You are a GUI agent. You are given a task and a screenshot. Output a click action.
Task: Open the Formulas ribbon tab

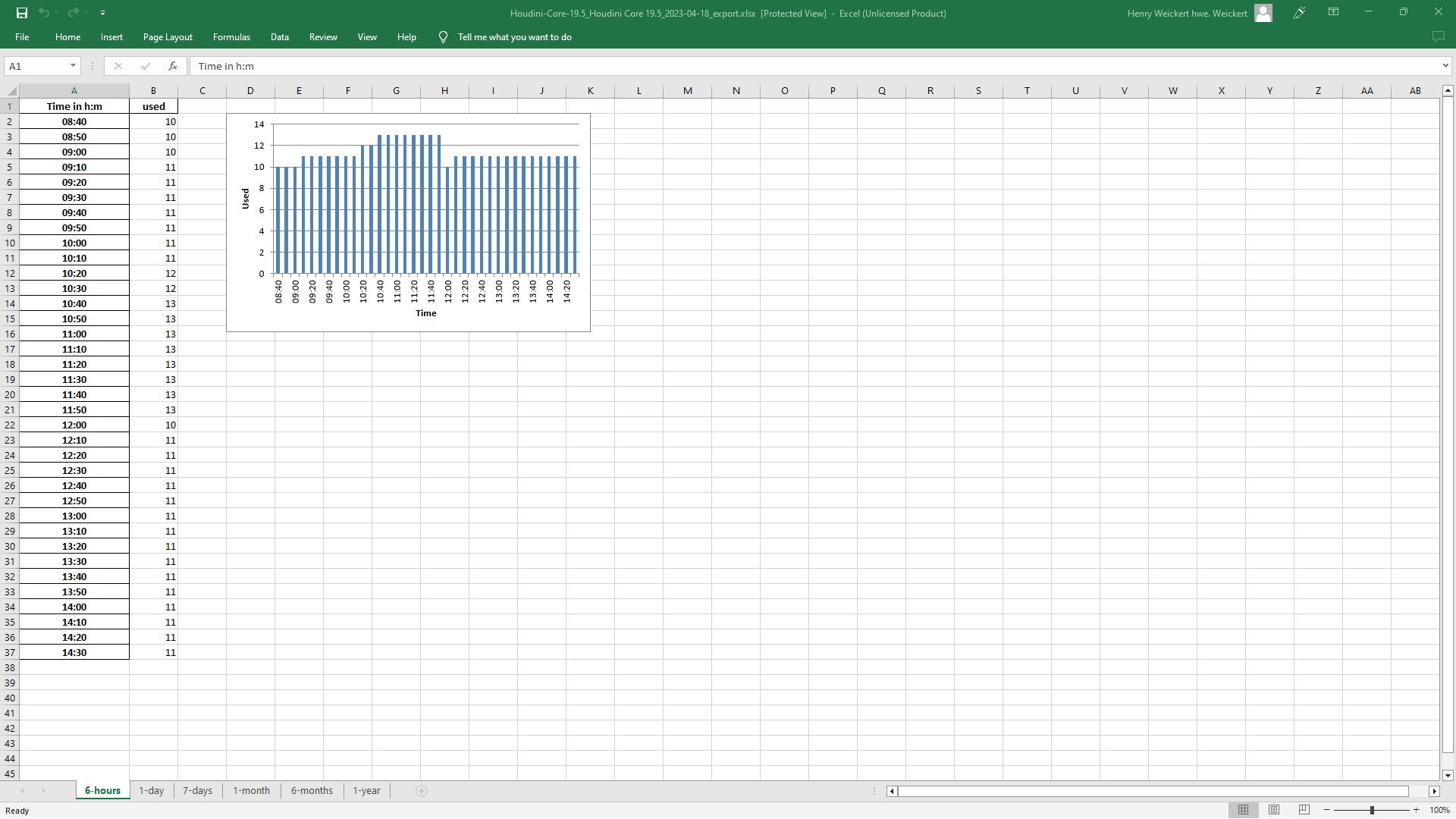(x=231, y=37)
